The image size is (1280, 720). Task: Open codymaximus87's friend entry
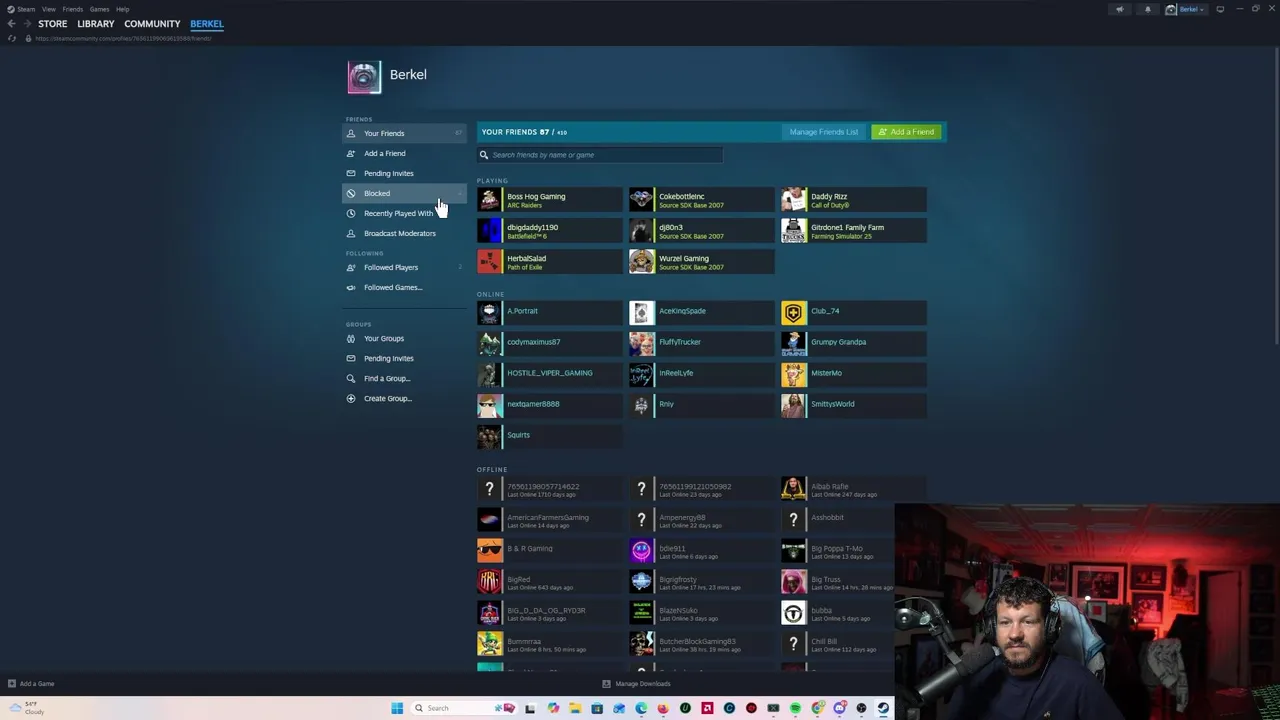[549, 345]
